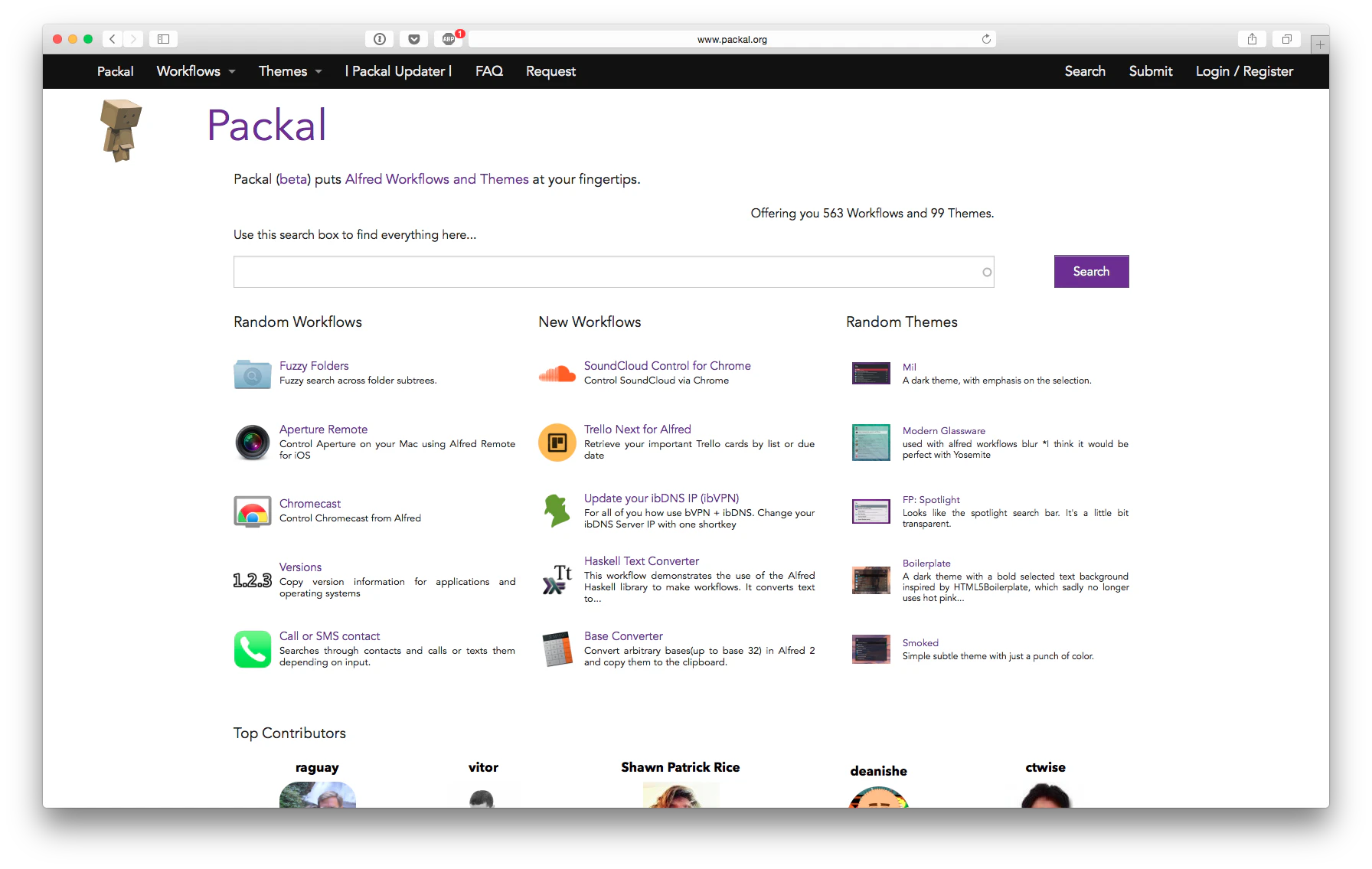Screen dimensions: 1372x869
Task: Show the Safari sidebar
Action: pos(163,39)
